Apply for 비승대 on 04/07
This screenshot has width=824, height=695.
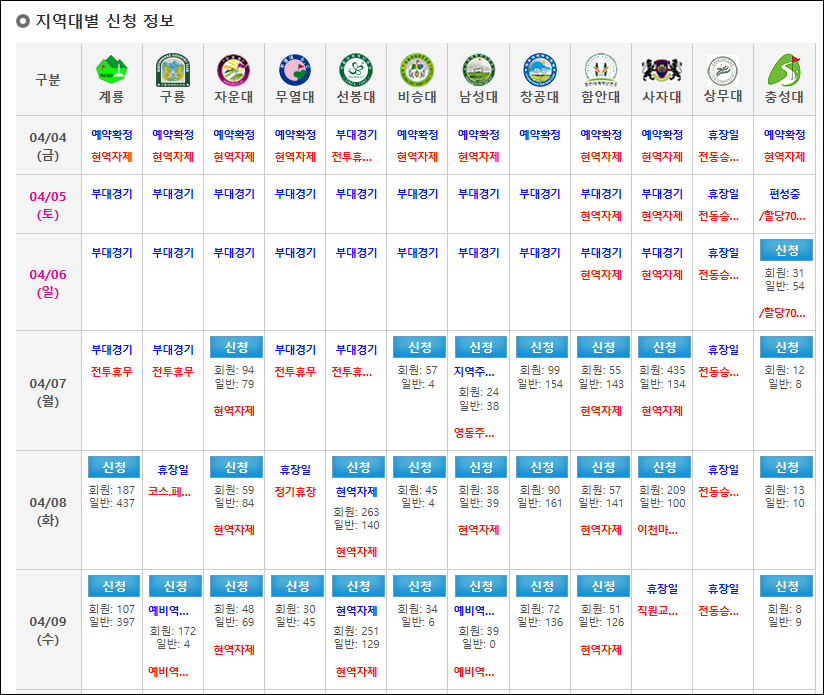coord(419,347)
